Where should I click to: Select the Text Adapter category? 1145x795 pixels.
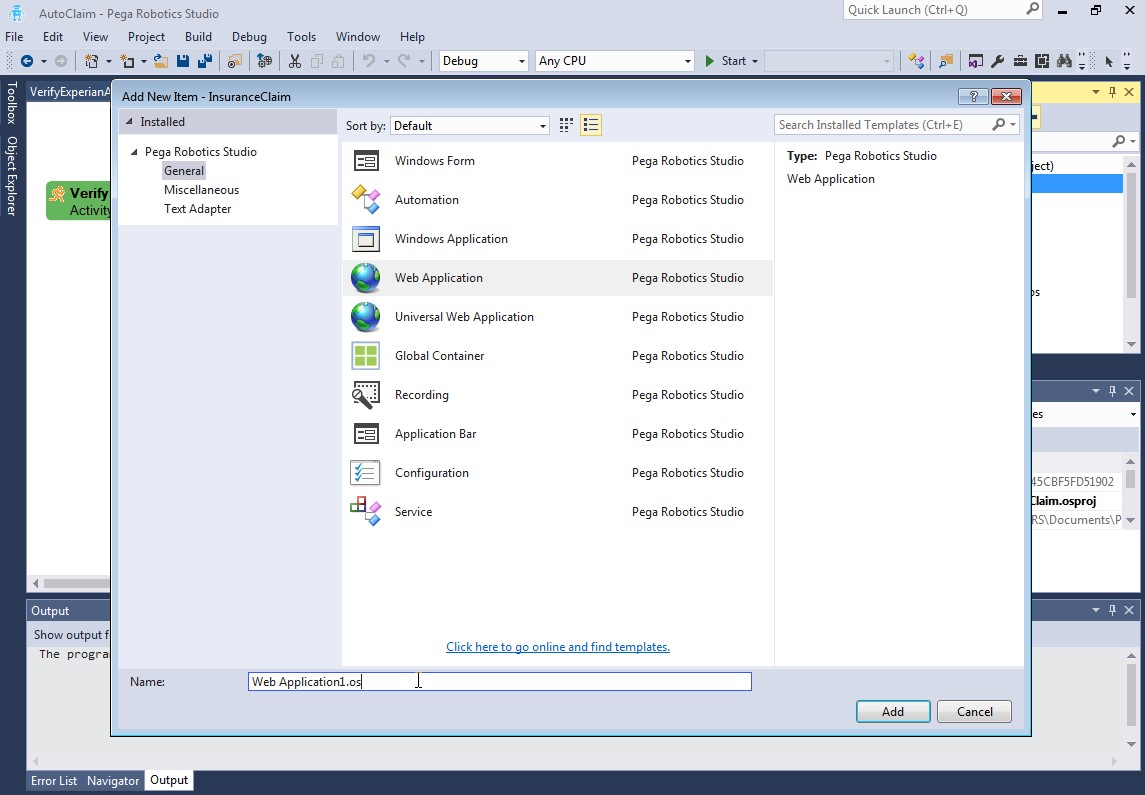click(197, 209)
